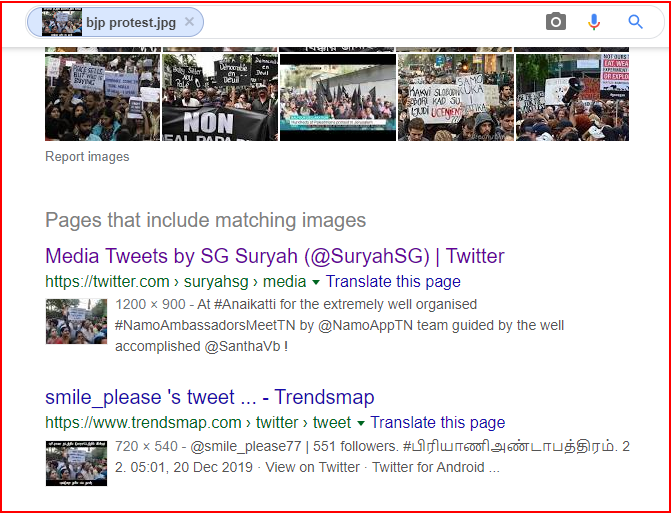Click the snippet text '@smile_please77 | 551 followers'
The image size is (671, 515).
(294, 447)
